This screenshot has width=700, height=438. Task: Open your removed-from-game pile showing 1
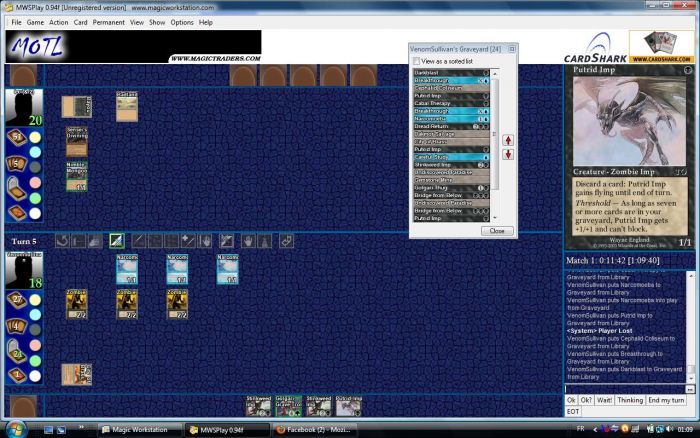tap(17, 375)
